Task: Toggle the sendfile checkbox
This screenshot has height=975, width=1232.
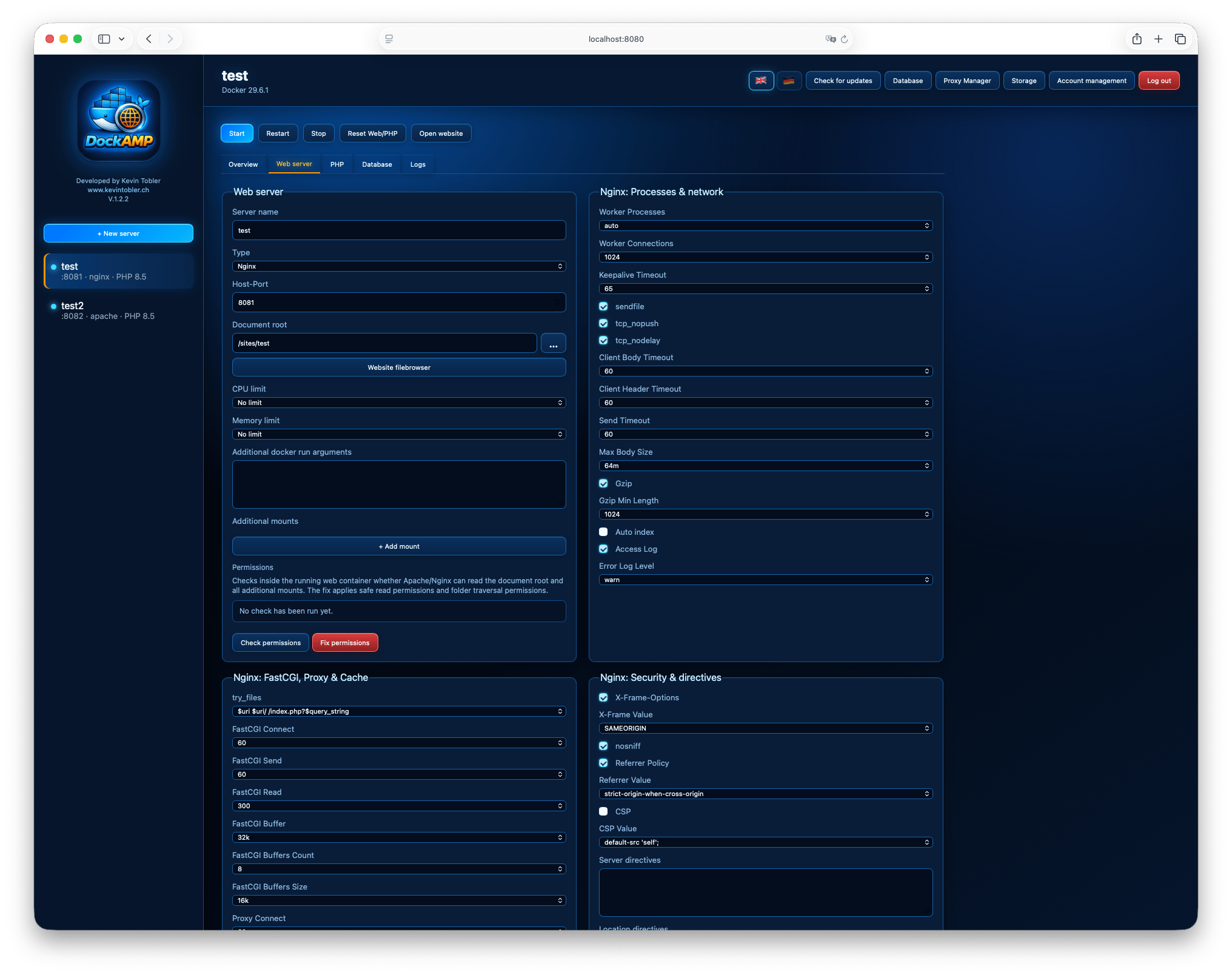Action: click(x=603, y=307)
